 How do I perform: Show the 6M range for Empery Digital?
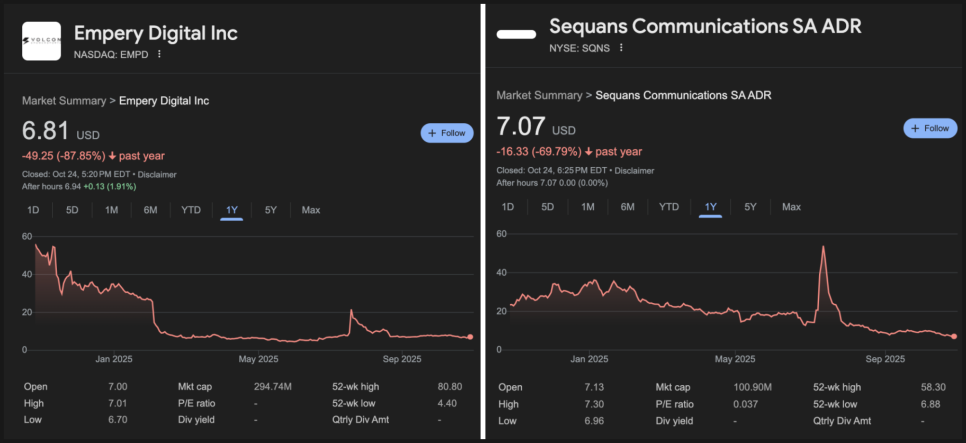[151, 210]
